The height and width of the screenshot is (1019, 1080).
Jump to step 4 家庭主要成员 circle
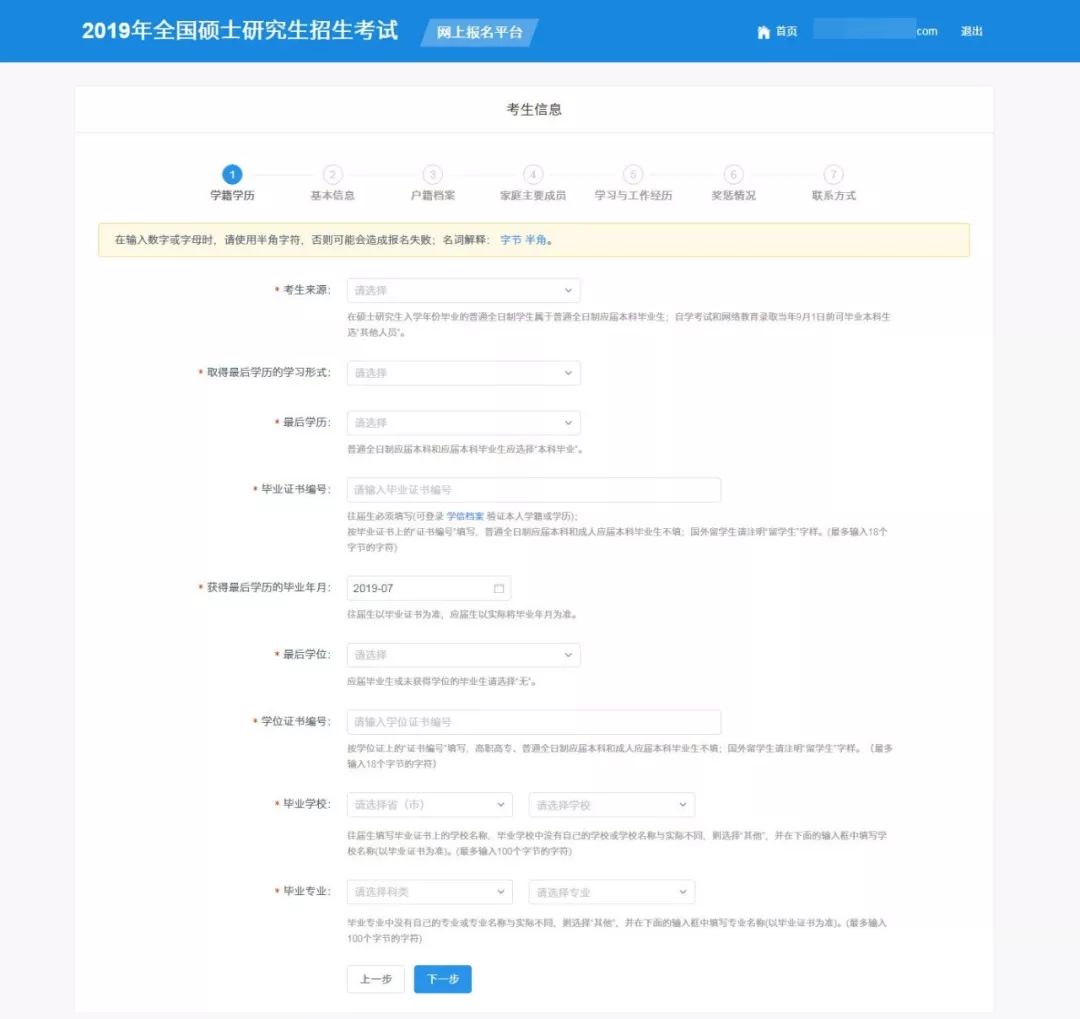coord(533,174)
